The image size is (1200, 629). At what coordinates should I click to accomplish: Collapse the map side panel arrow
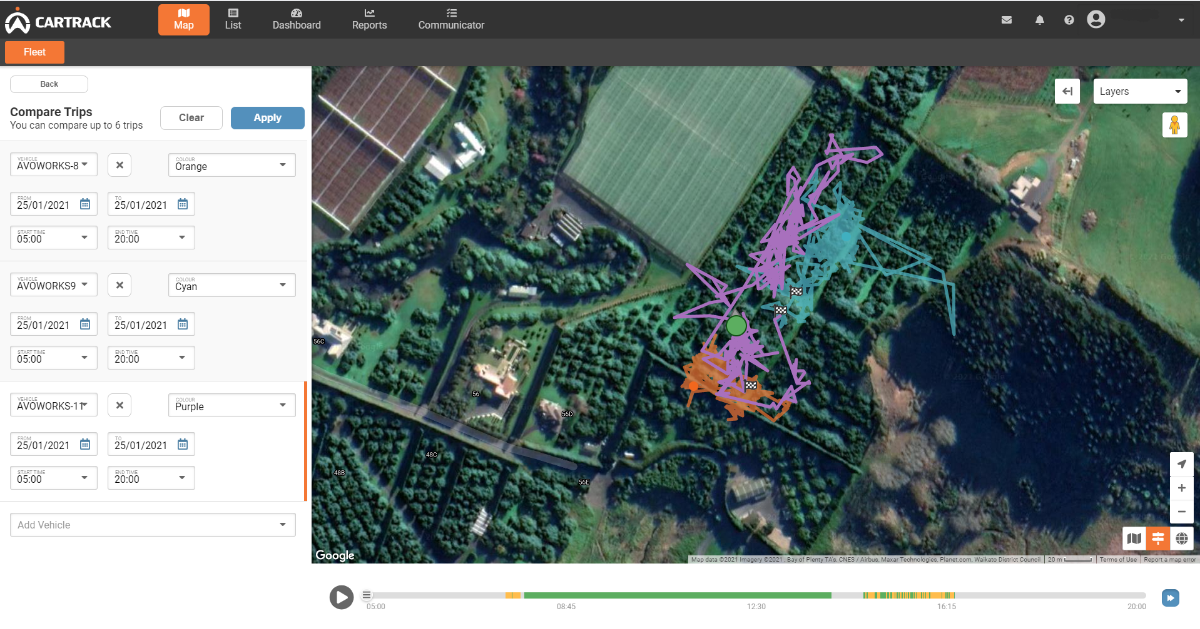(1068, 92)
